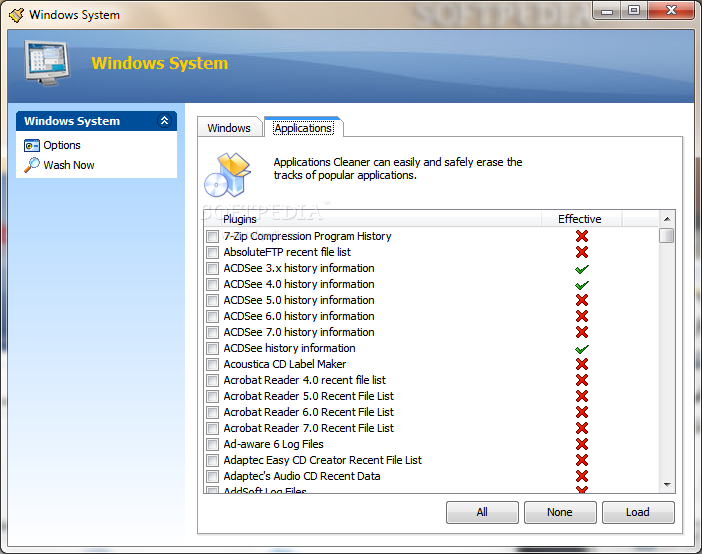
Task: Click red X status for 7-Zip Compression row
Action: pyautogui.click(x=582, y=236)
